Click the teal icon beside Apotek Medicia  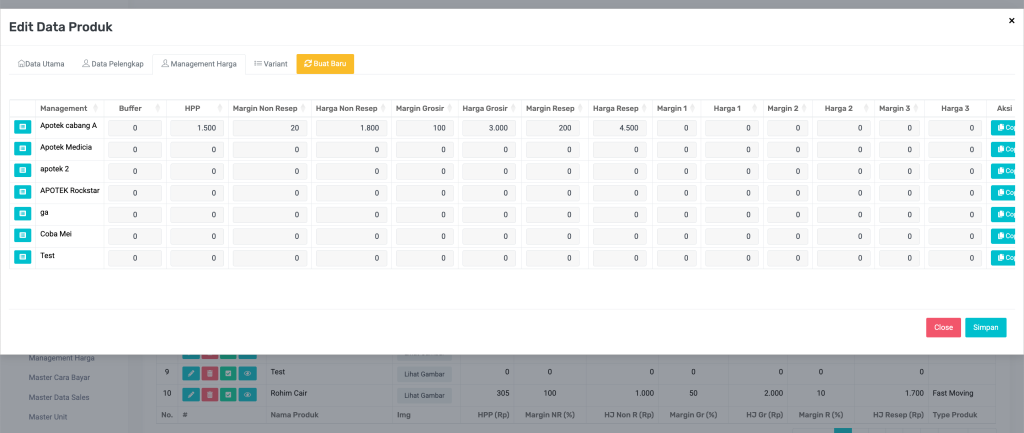coord(23,149)
